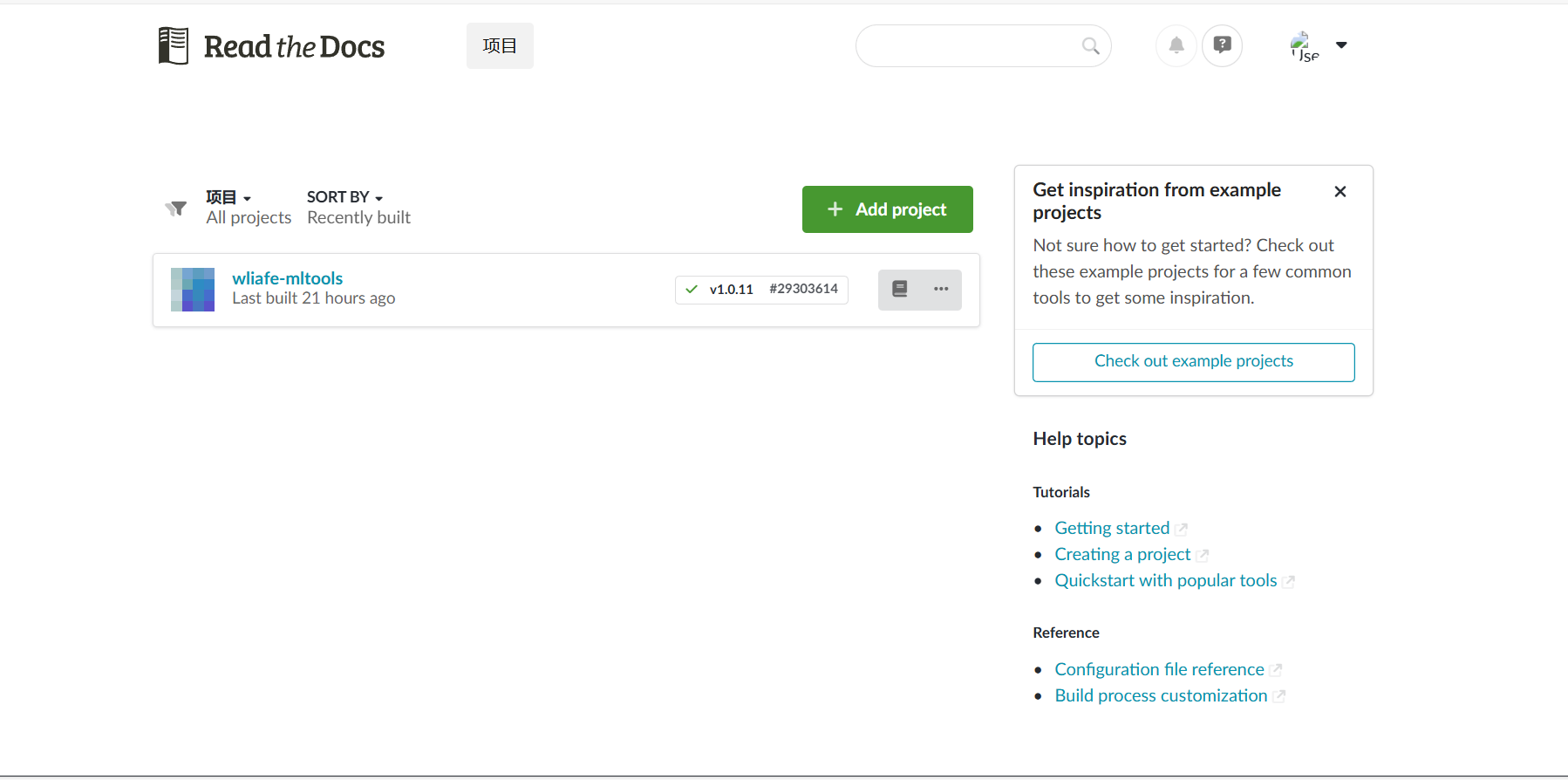Screen dimensions: 1568x780
Task: View docs via book icon button
Action: (x=900, y=290)
